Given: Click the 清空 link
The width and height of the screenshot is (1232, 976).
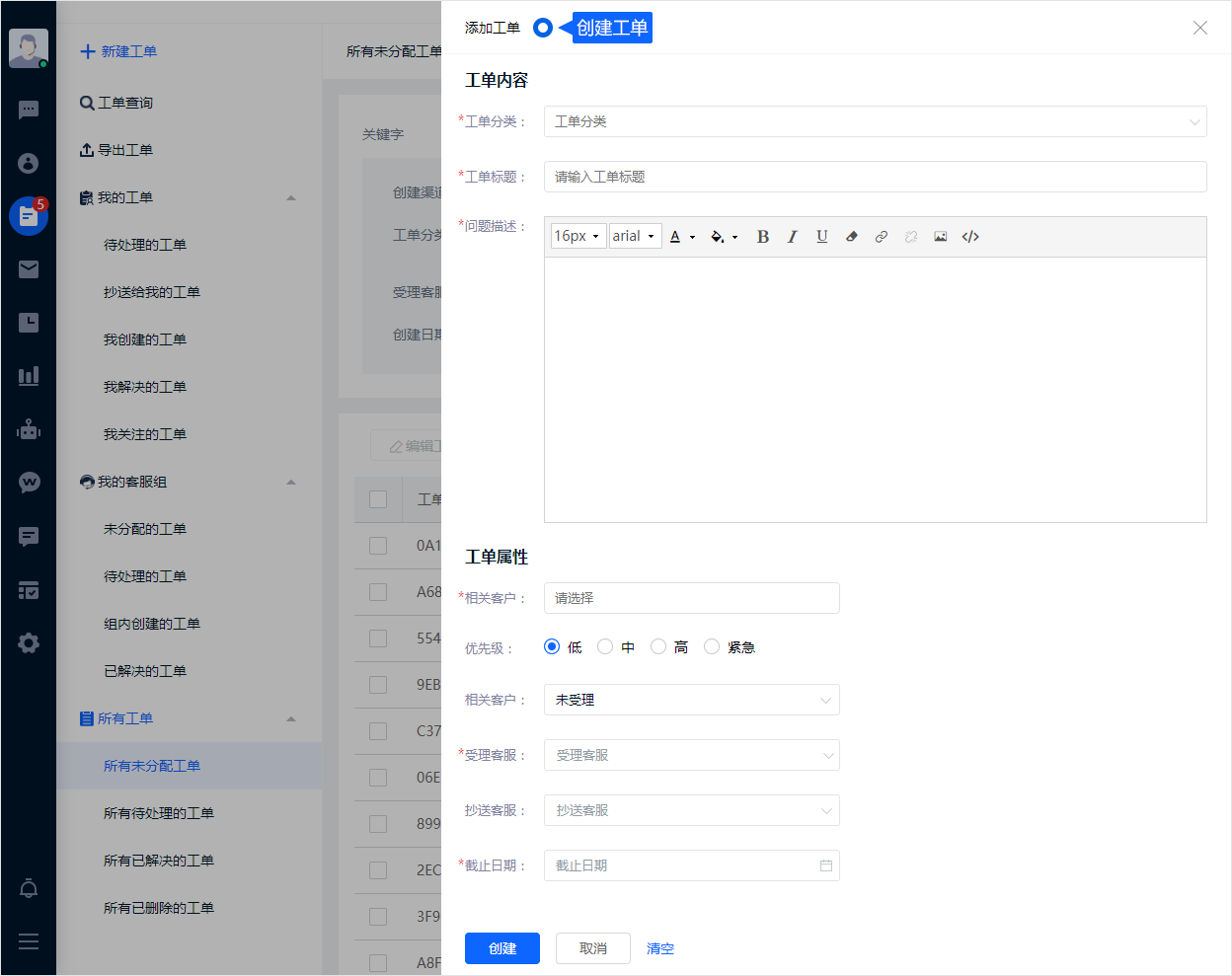Looking at the screenshot, I should [660, 948].
